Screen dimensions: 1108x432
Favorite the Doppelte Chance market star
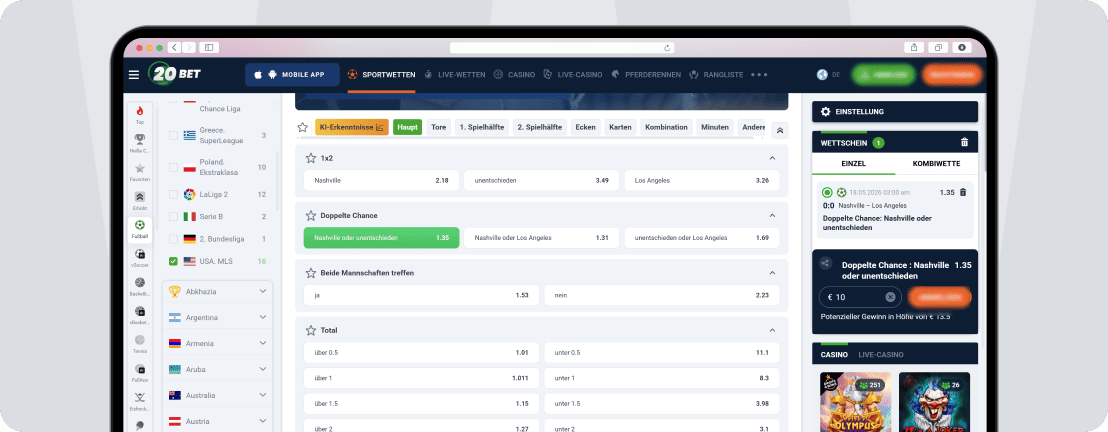pyautogui.click(x=311, y=215)
